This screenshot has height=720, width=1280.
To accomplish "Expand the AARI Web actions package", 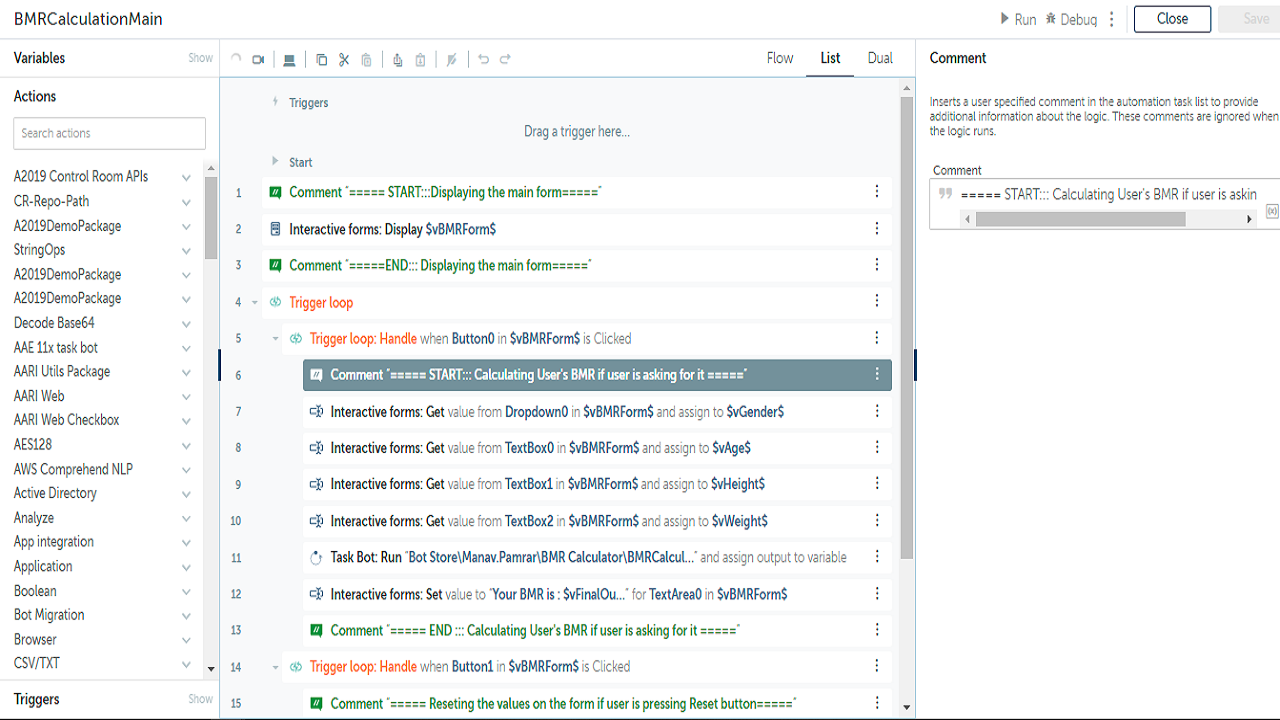I will click(x=186, y=397).
